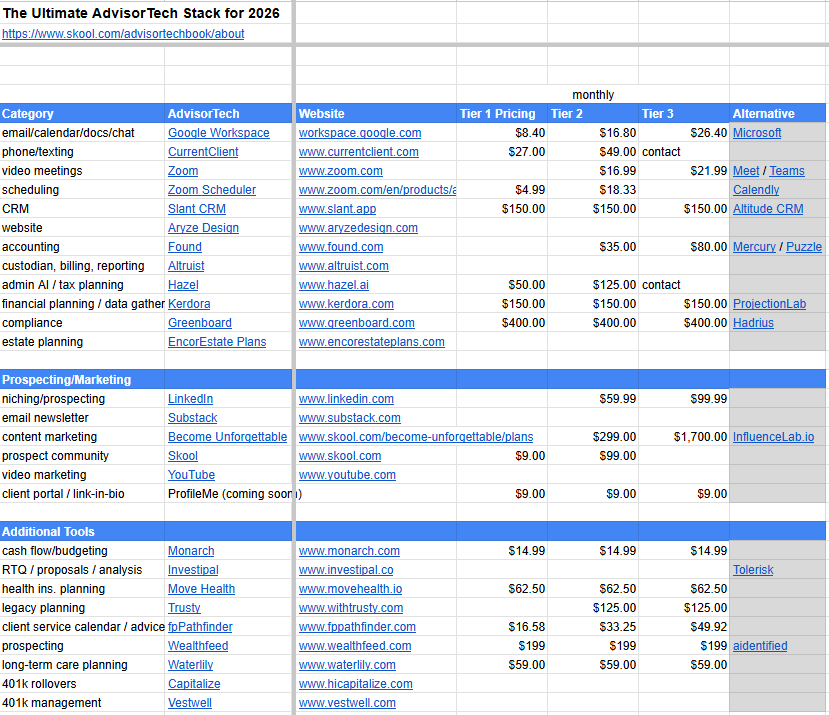Image resolution: width=829 pixels, height=715 pixels.
Task: Select the $1,700.00 price cell
Action: tap(684, 437)
